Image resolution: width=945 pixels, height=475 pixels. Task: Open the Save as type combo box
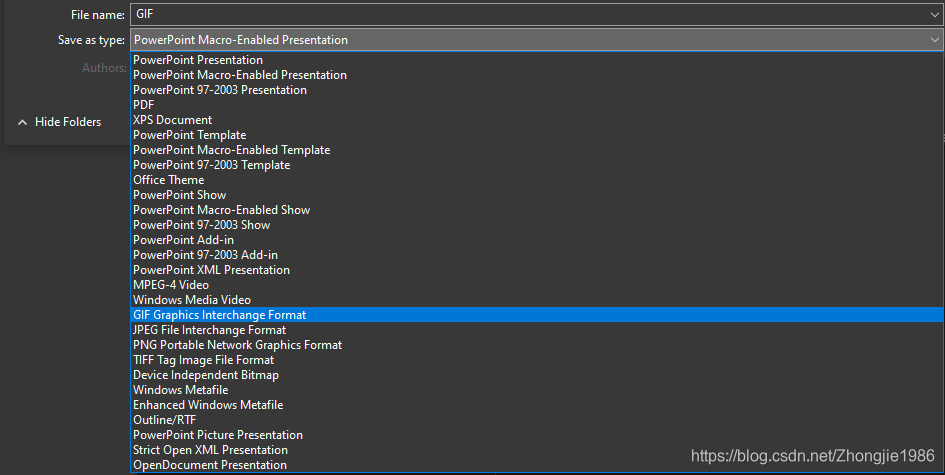536,40
